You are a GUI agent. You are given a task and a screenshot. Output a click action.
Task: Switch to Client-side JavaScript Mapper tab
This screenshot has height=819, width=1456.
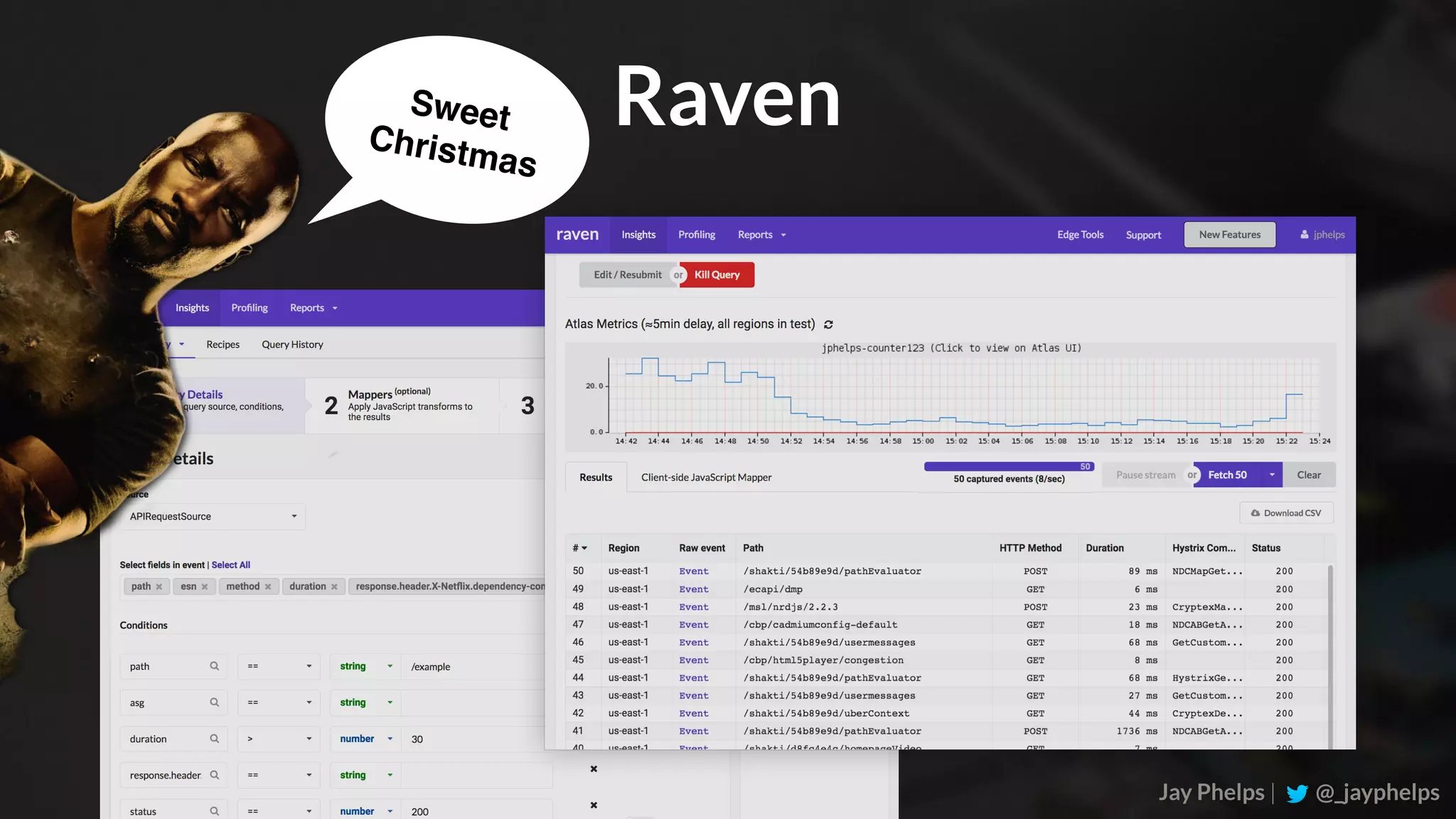tap(706, 477)
